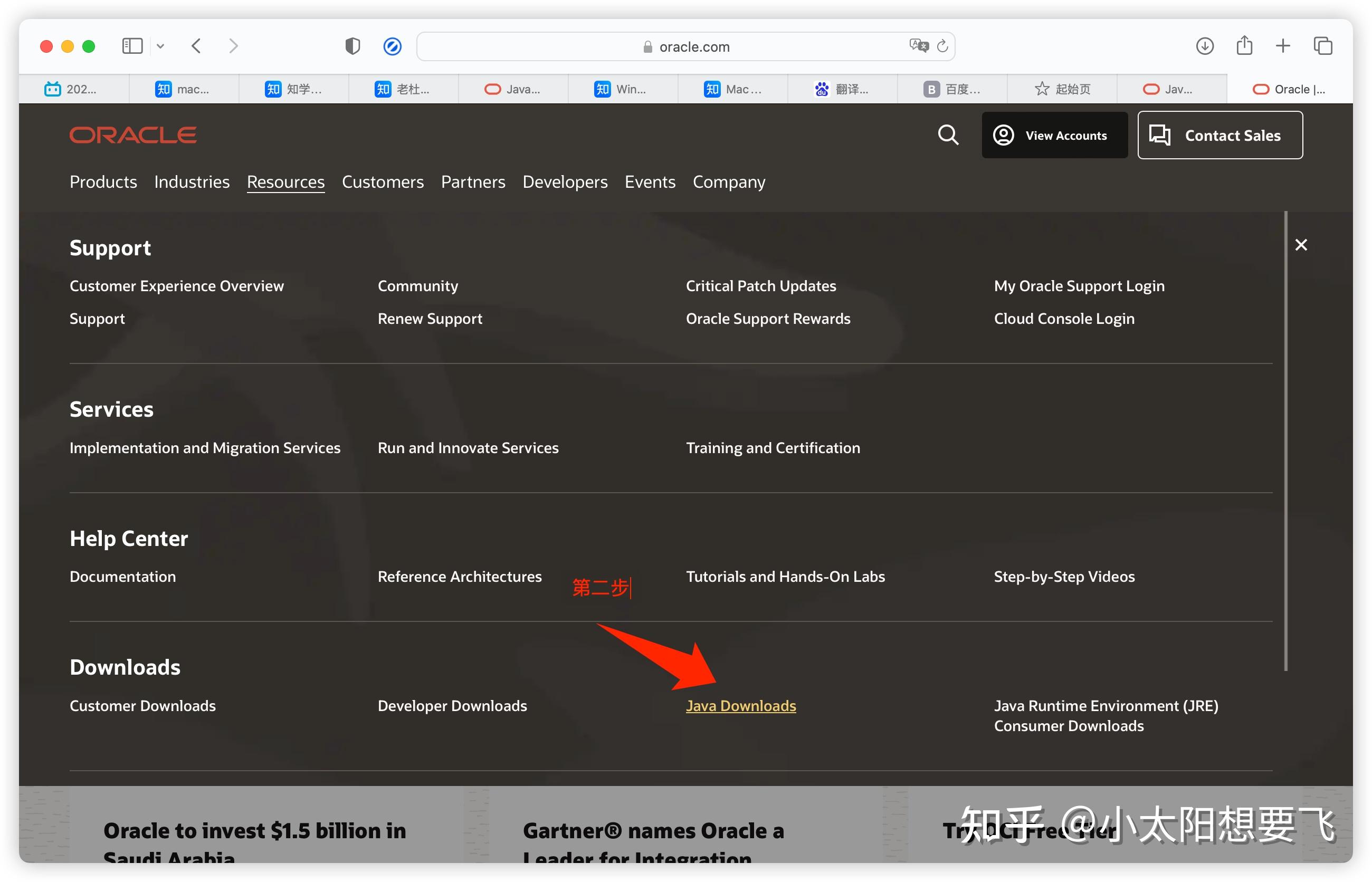Screen dimensions: 1372x882
Task: Open a new tab with plus icon
Action: tap(1283, 46)
